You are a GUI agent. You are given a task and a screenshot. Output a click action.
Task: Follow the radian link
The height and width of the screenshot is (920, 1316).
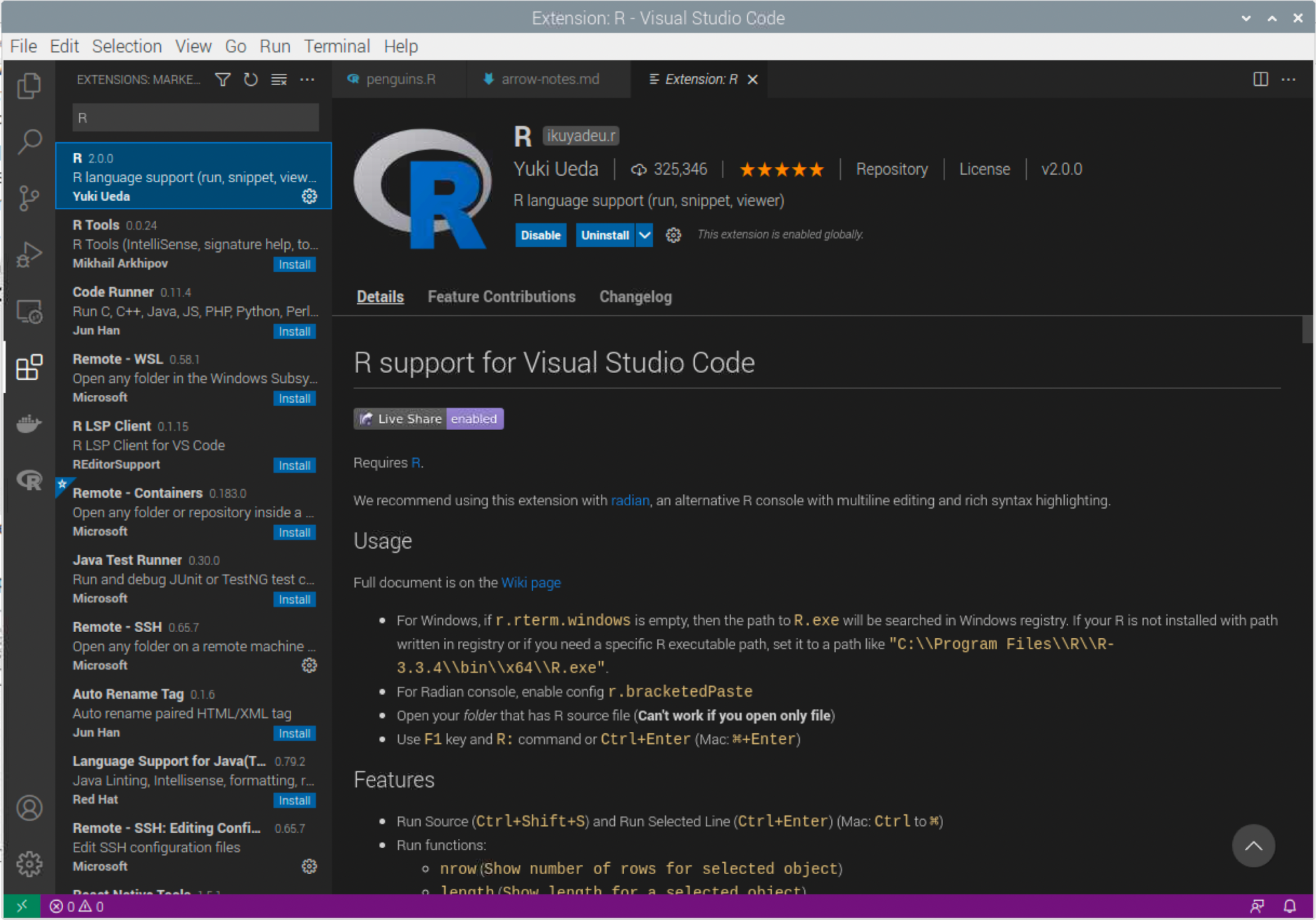(x=629, y=501)
